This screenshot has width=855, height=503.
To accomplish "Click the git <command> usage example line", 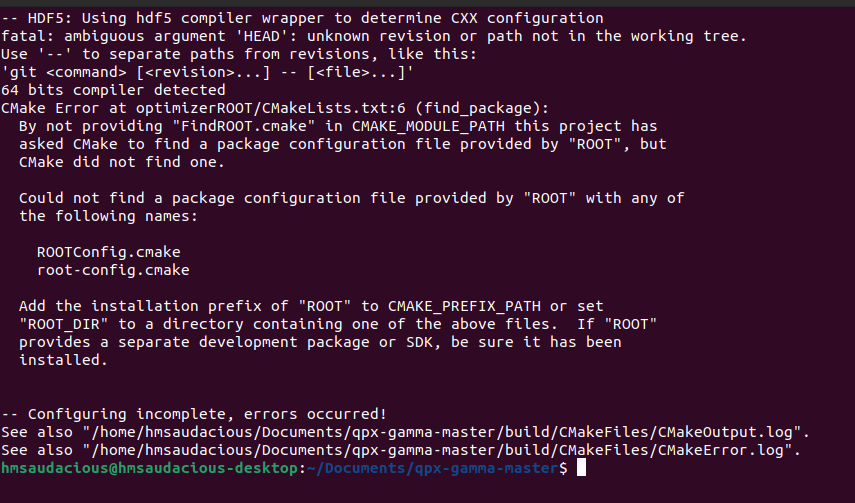I will point(208,72).
